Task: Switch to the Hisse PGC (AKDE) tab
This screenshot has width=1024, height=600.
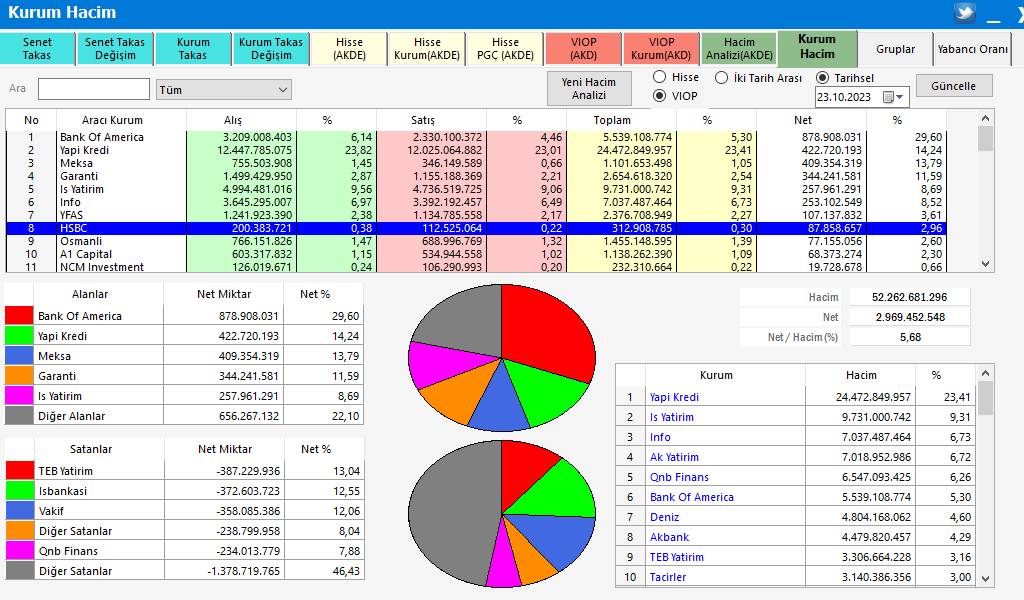Action: (x=505, y=49)
